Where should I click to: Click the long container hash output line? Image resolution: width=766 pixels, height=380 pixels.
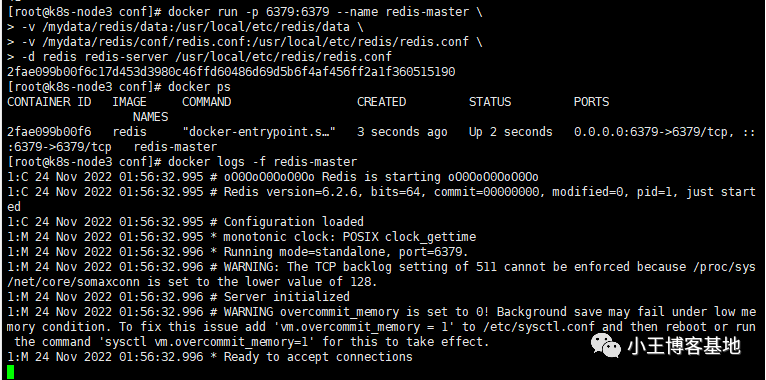click(231, 72)
